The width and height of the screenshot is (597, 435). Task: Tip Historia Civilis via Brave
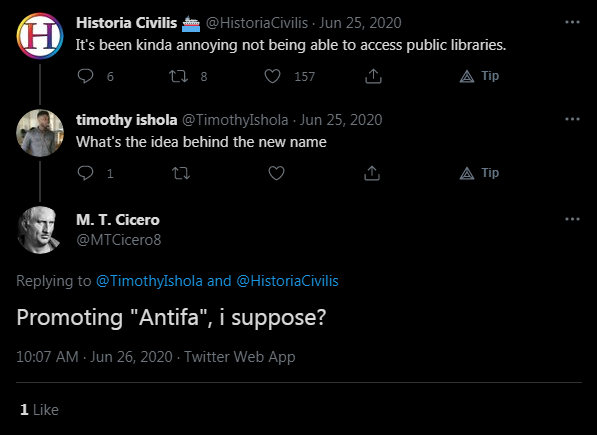(479, 76)
